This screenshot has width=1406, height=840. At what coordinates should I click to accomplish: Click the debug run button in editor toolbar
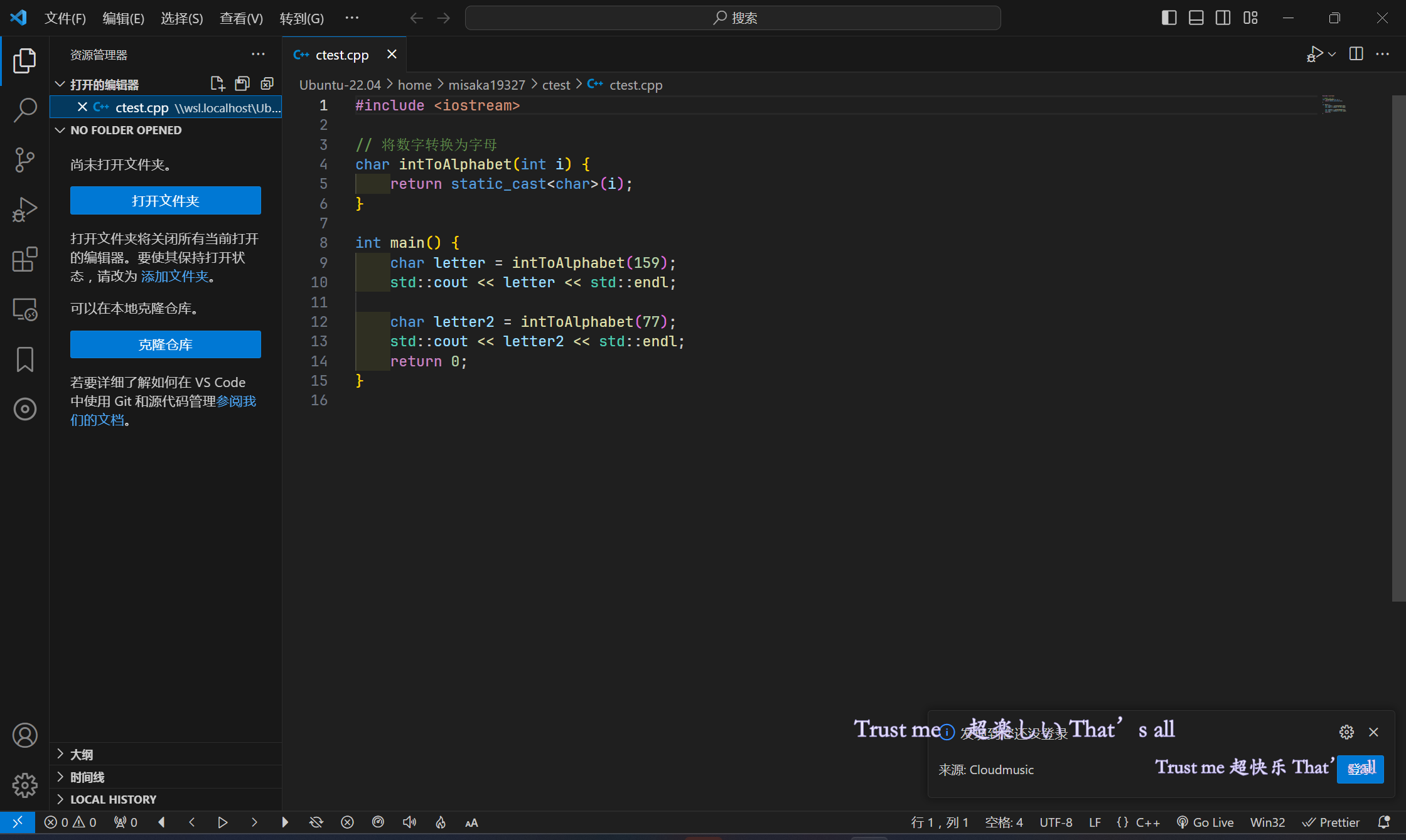coord(1314,55)
